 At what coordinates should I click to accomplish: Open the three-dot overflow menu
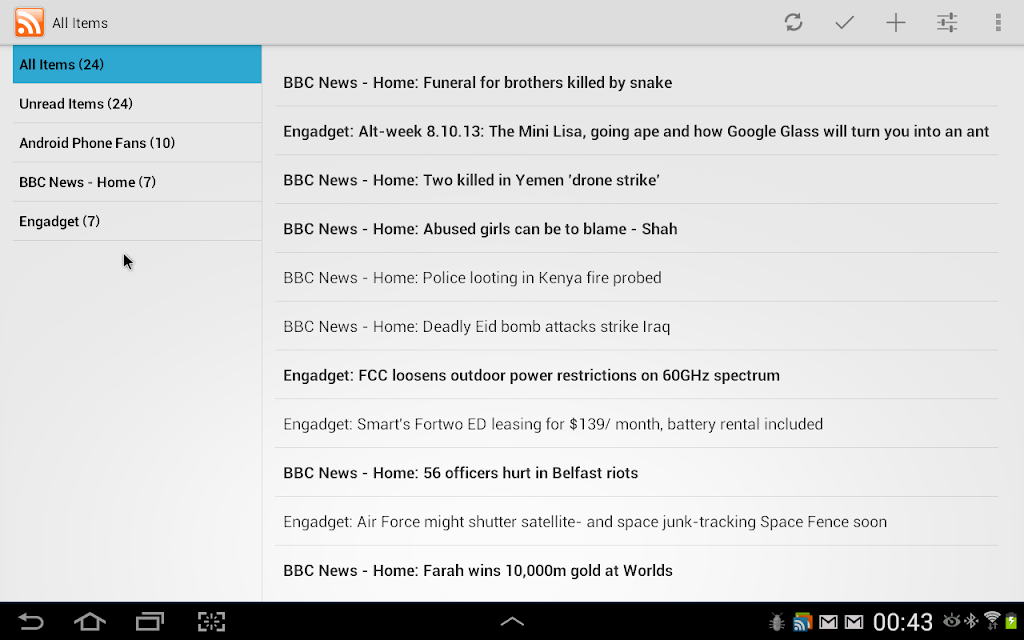[x=998, y=22]
